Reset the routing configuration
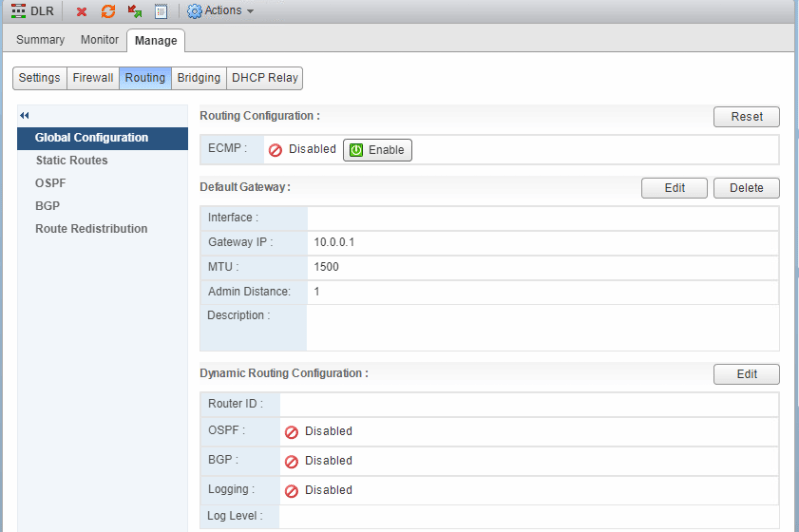This screenshot has width=799, height=532. [746, 117]
